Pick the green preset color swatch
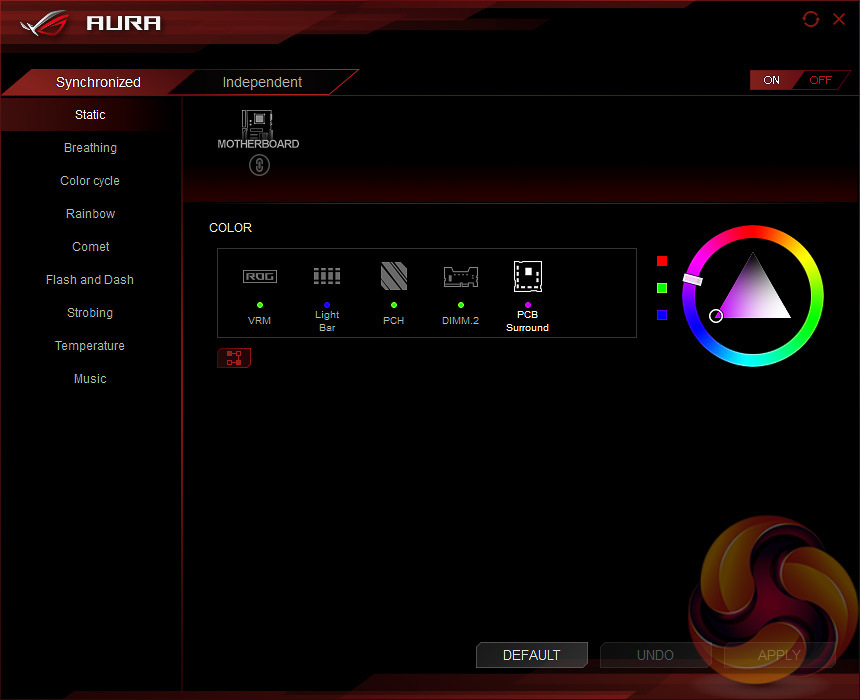The width and height of the screenshot is (860, 700). [662, 288]
